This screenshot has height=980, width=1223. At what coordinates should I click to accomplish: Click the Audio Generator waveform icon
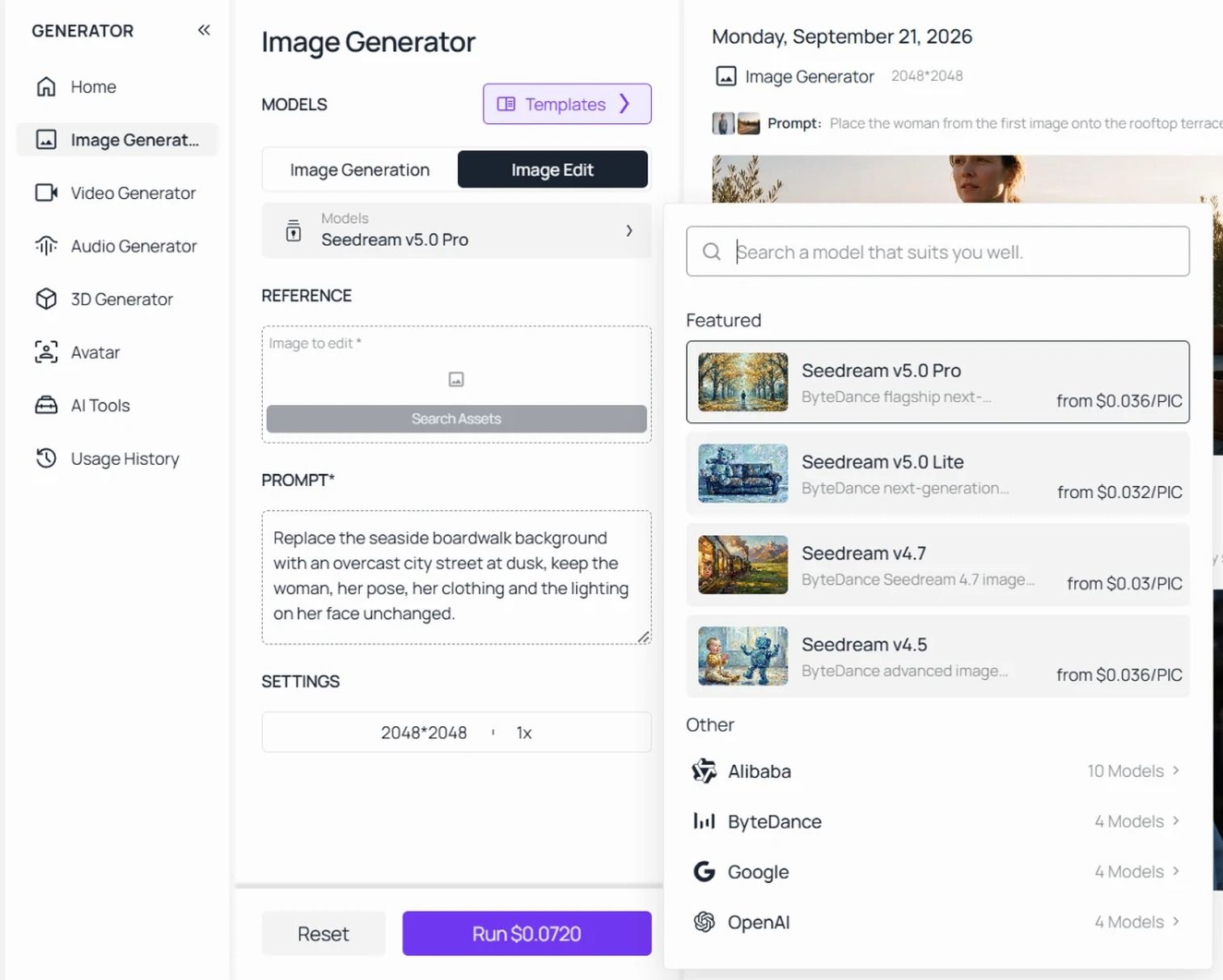click(46, 246)
